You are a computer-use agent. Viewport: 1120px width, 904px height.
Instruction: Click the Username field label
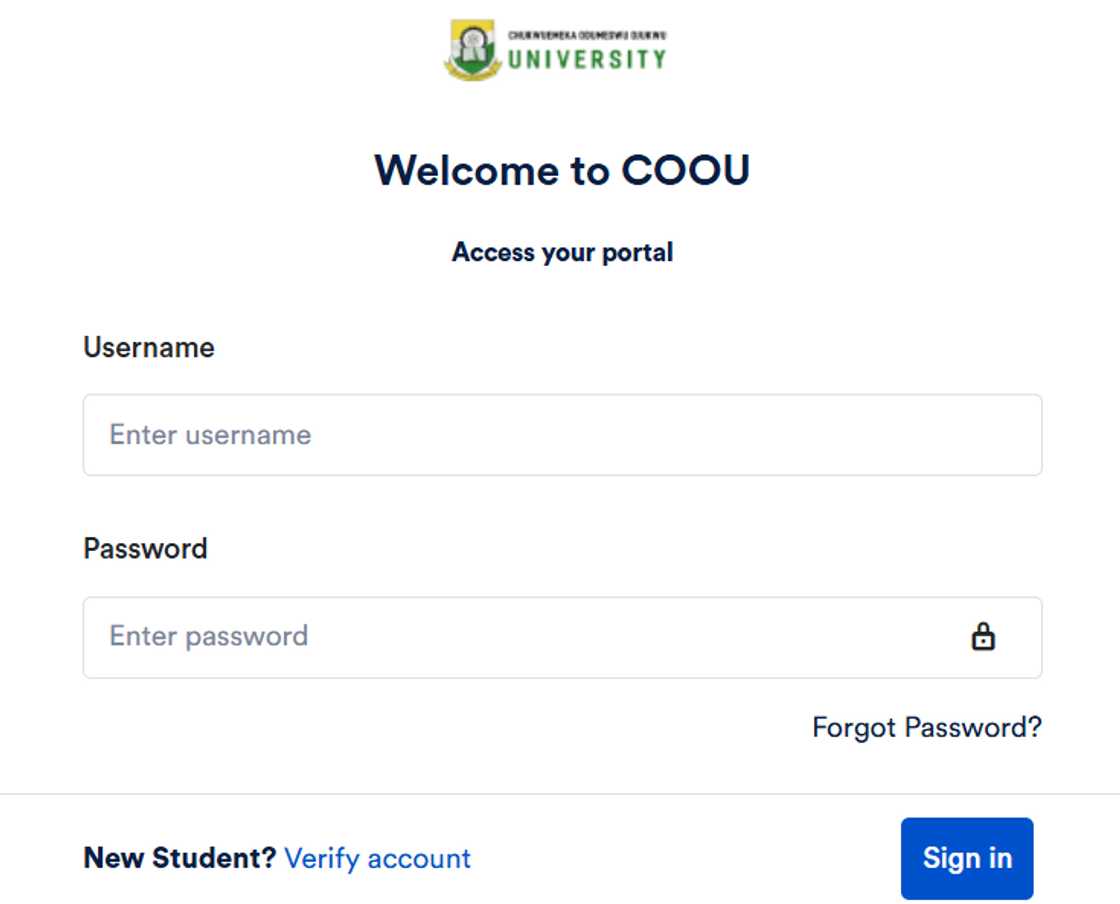coord(149,347)
